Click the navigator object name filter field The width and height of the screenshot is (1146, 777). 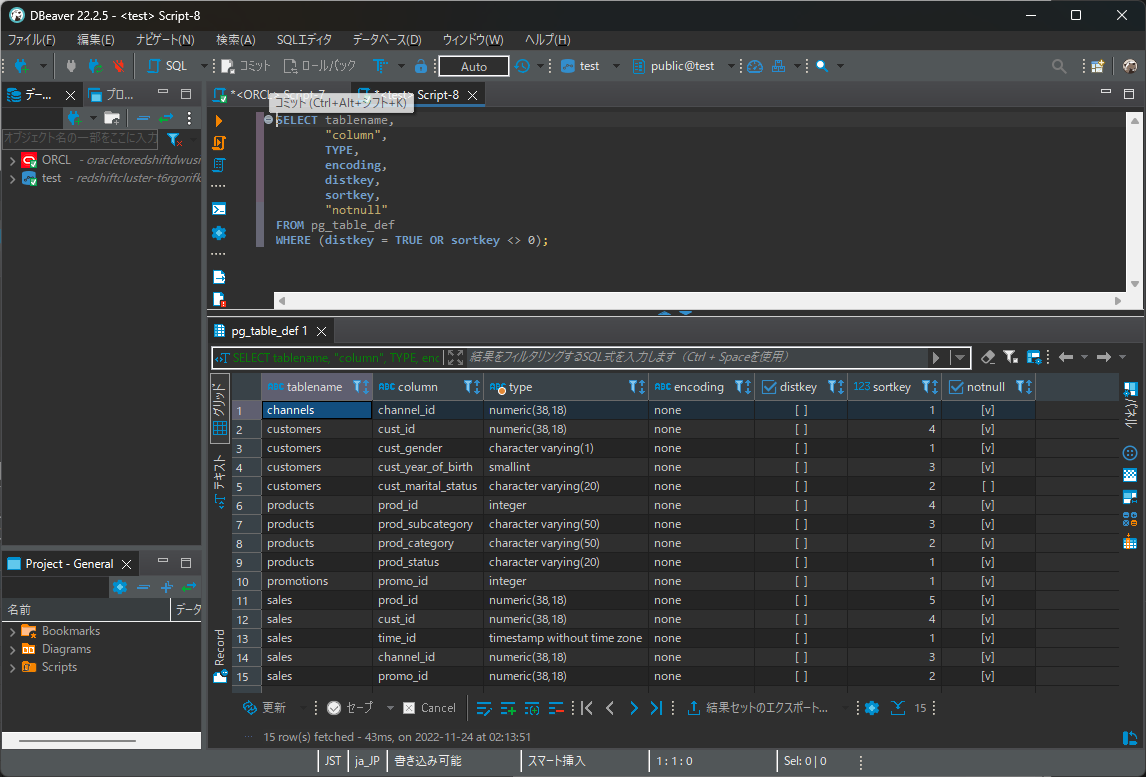(80, 138)
